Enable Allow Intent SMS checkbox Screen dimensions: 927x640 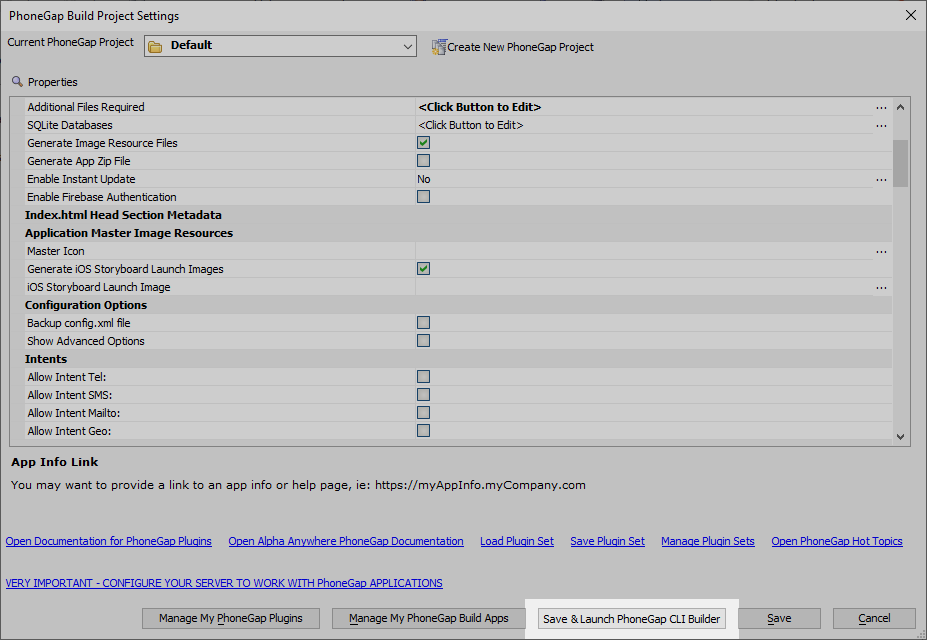point(423,395)
